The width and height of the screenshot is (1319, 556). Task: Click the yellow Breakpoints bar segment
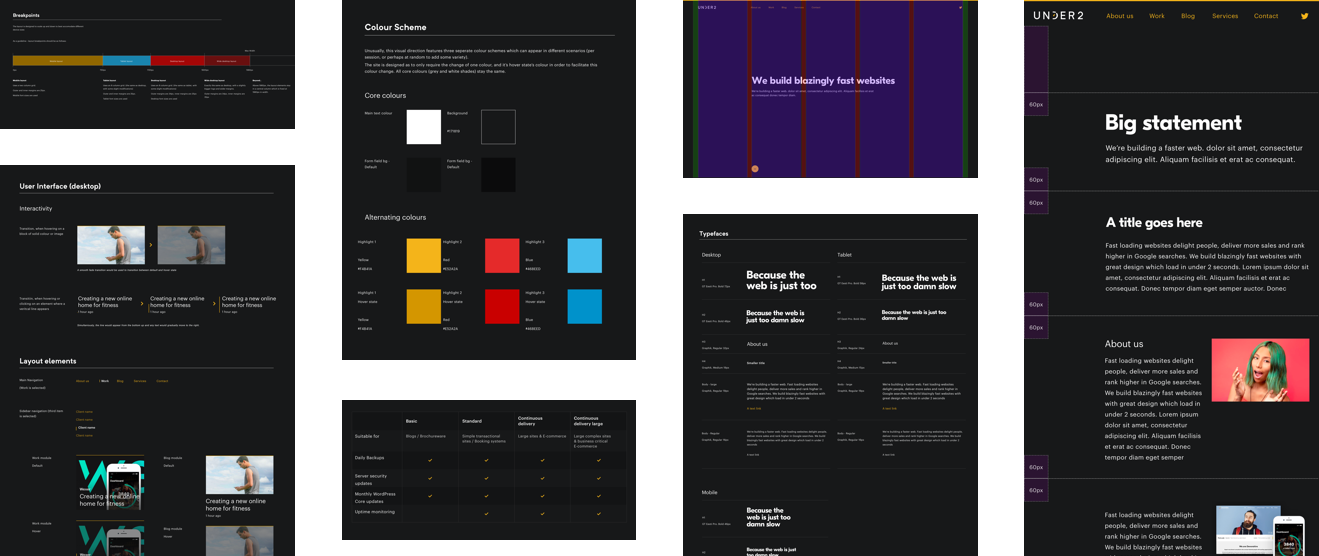pos(57,61)
